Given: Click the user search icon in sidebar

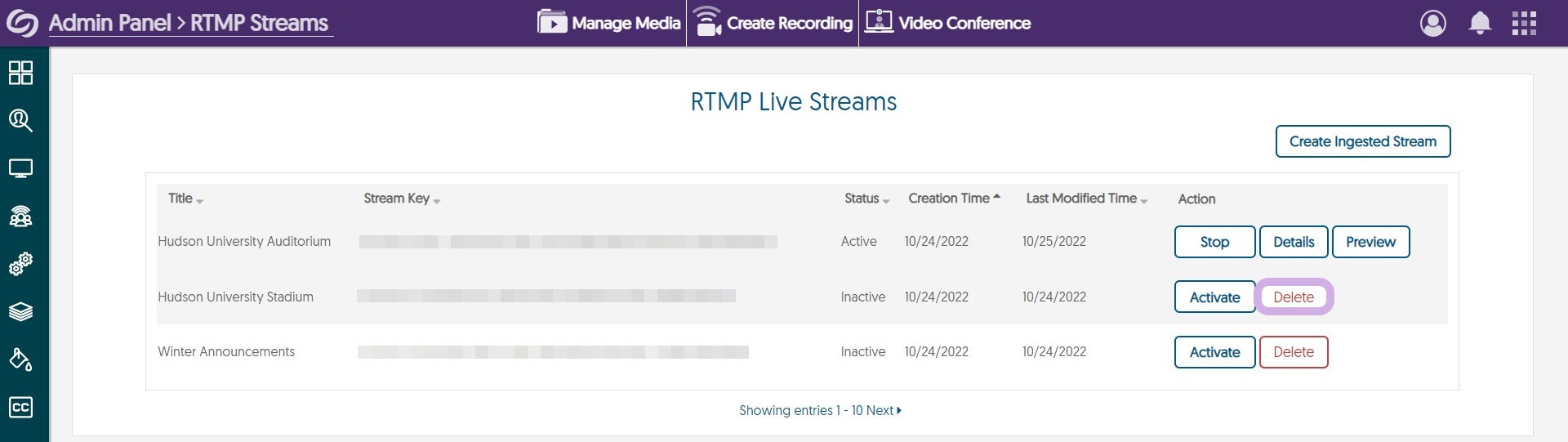Looking at the screenshot, I should (20, 121).
